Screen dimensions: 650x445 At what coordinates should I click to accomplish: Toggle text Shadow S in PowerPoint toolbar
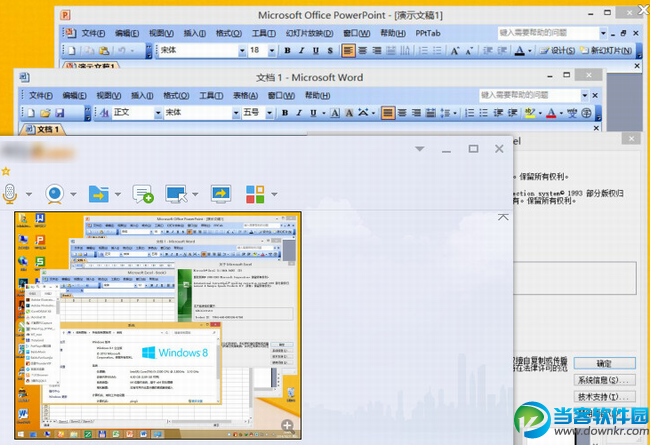tap(330, 51)
